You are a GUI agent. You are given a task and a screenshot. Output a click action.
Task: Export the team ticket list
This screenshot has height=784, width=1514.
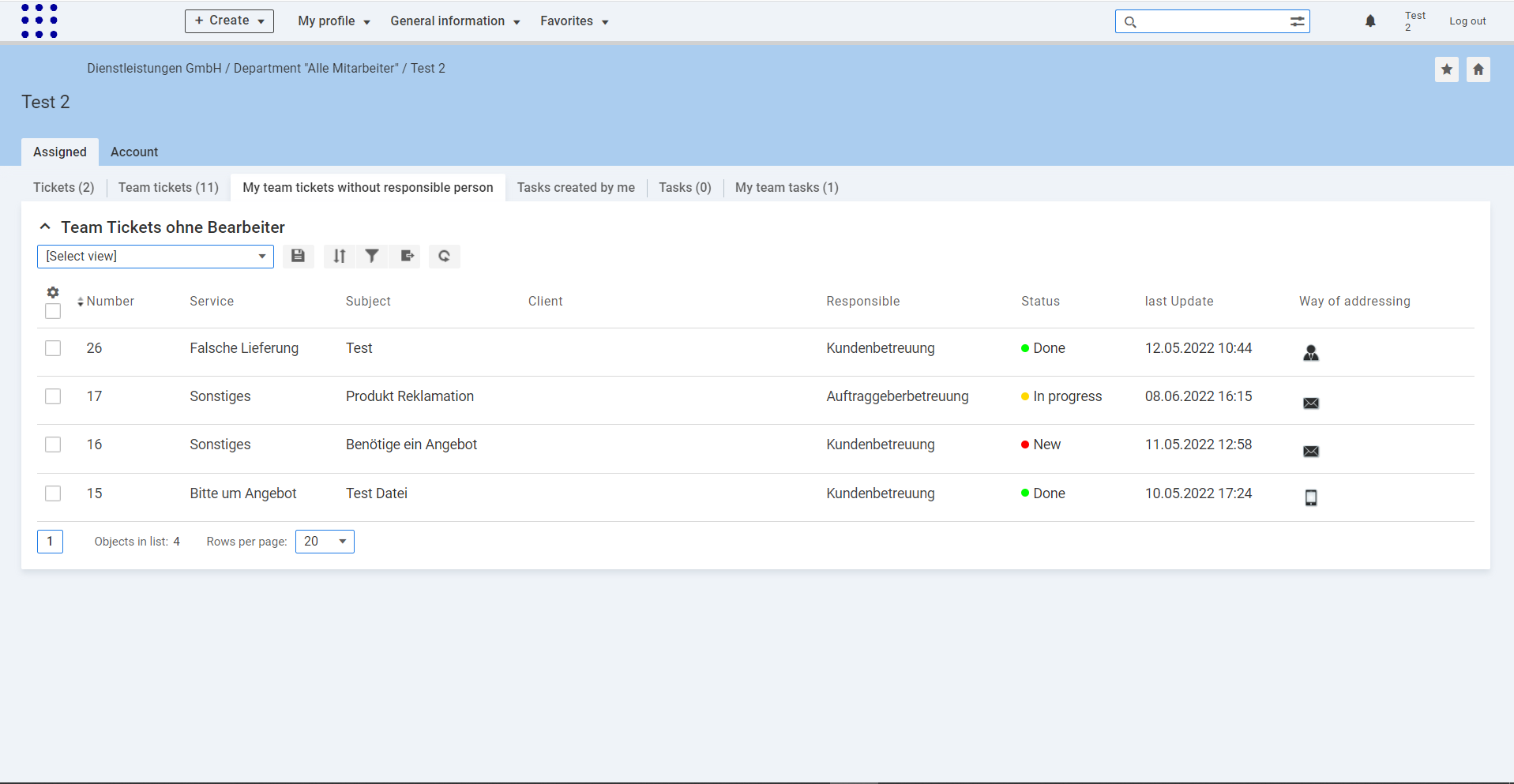click(x=405, y=256)
